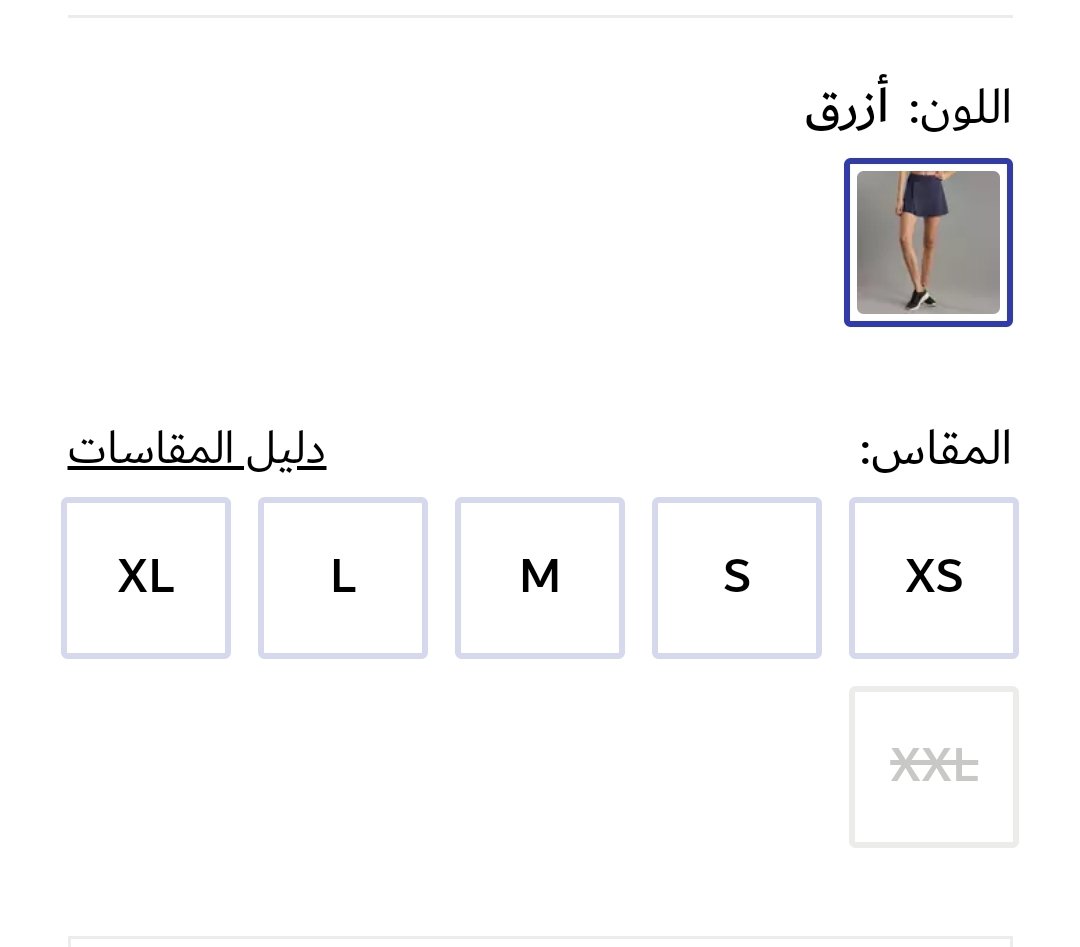This screenshot has width=1080, height=947.
Task: Select the L size box
Action: [343, 578]
